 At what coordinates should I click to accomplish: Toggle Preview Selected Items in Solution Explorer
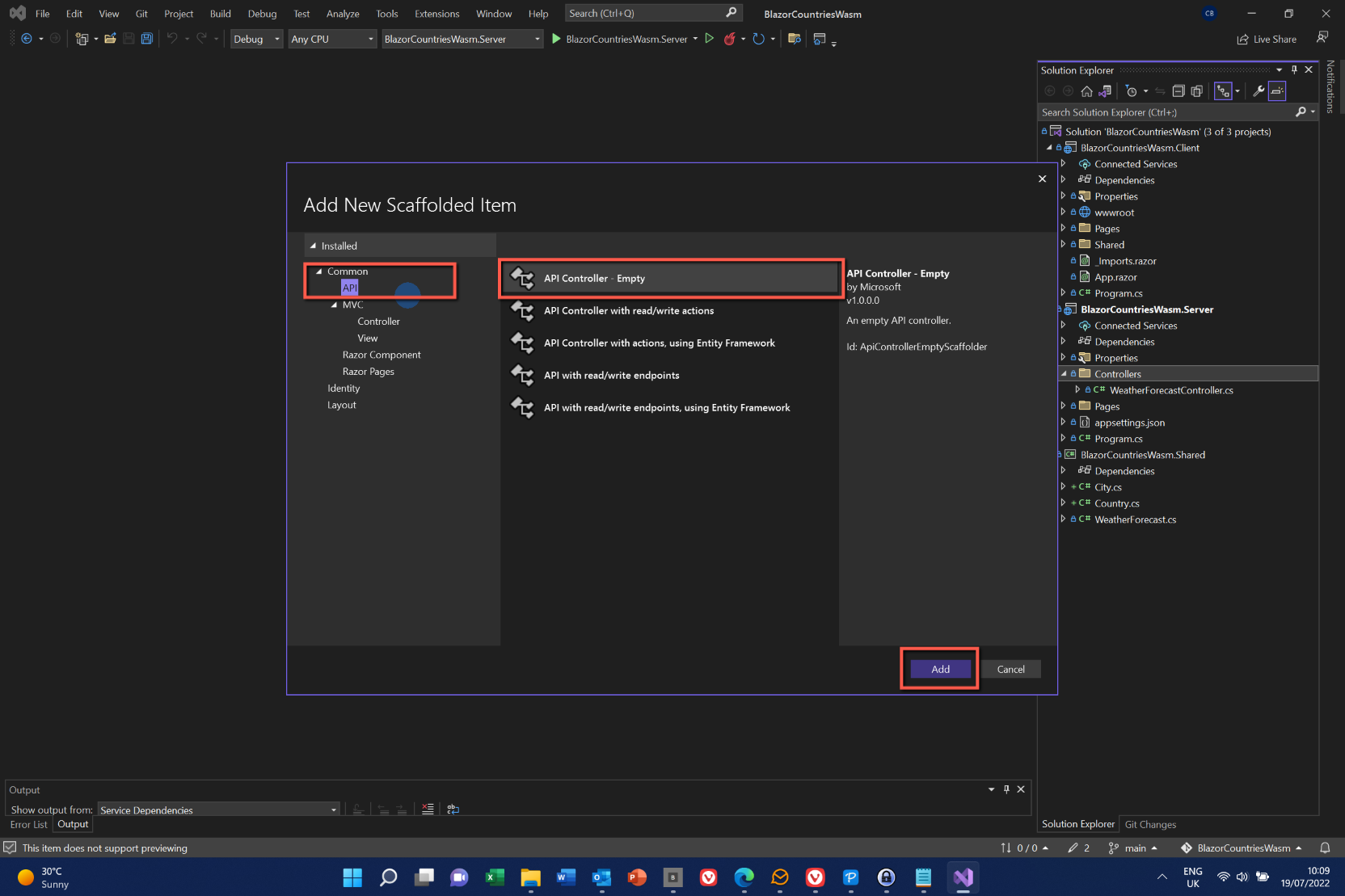pyautogui.click(x=1277, y=91)
